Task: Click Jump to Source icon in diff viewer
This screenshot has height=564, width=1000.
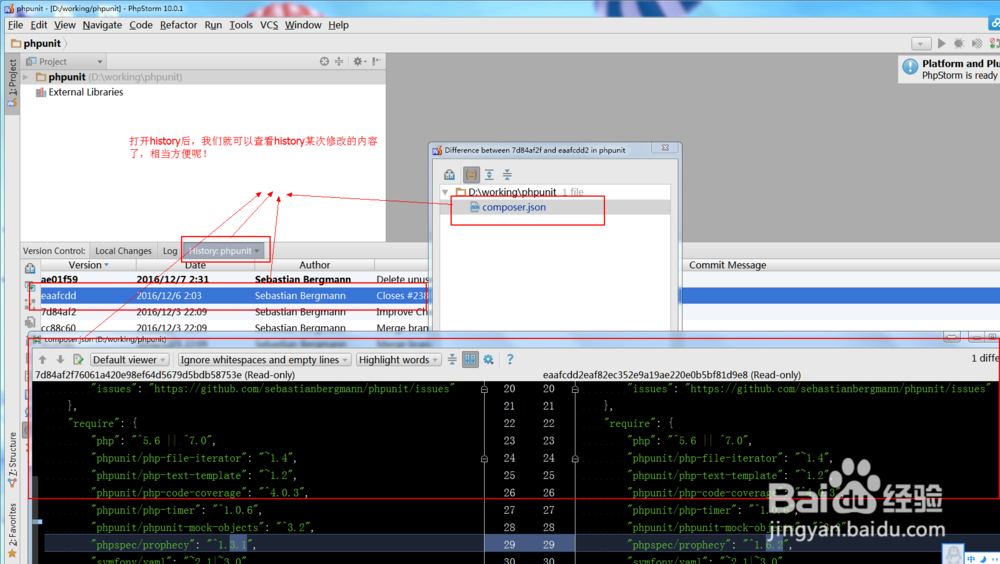Action: tap(78, 360)
